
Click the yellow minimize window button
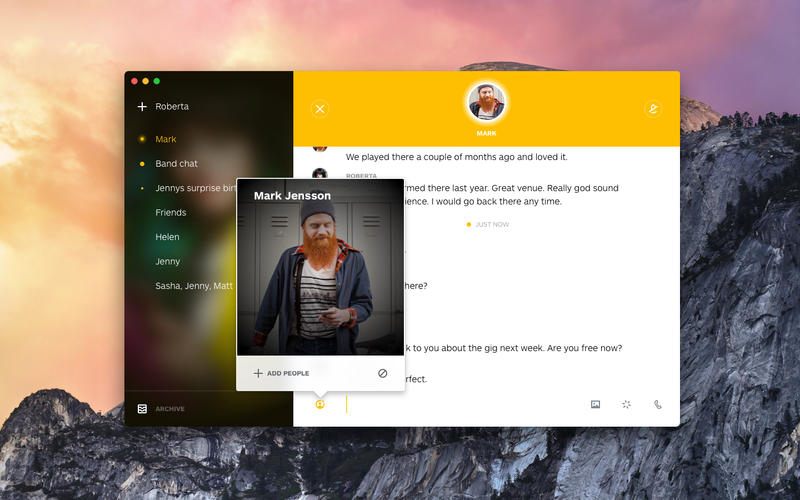pos(145,81)
